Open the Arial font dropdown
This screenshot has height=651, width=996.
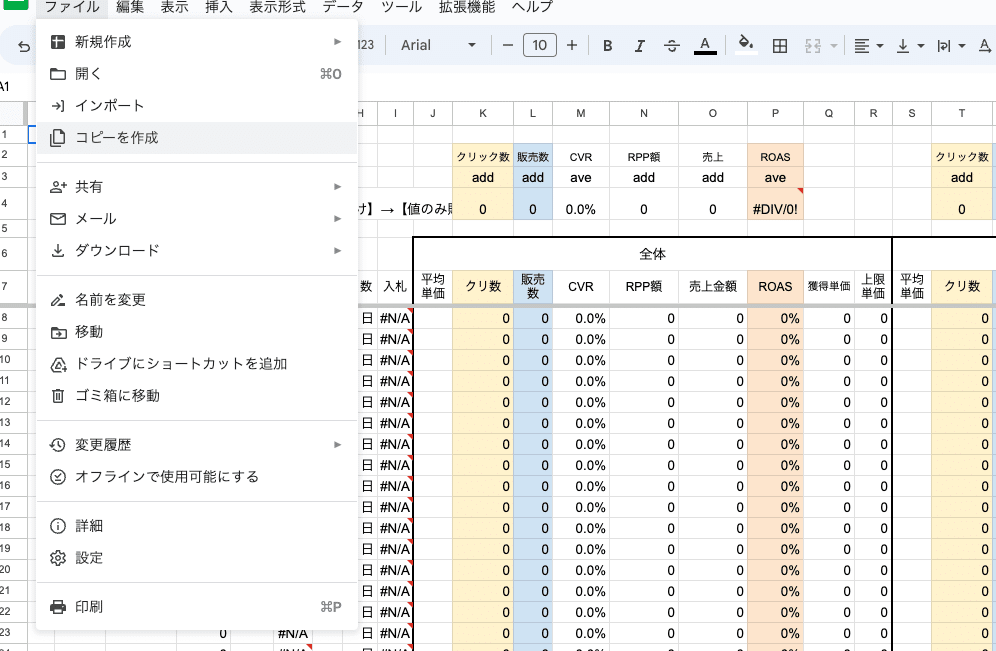coord(438,45)
